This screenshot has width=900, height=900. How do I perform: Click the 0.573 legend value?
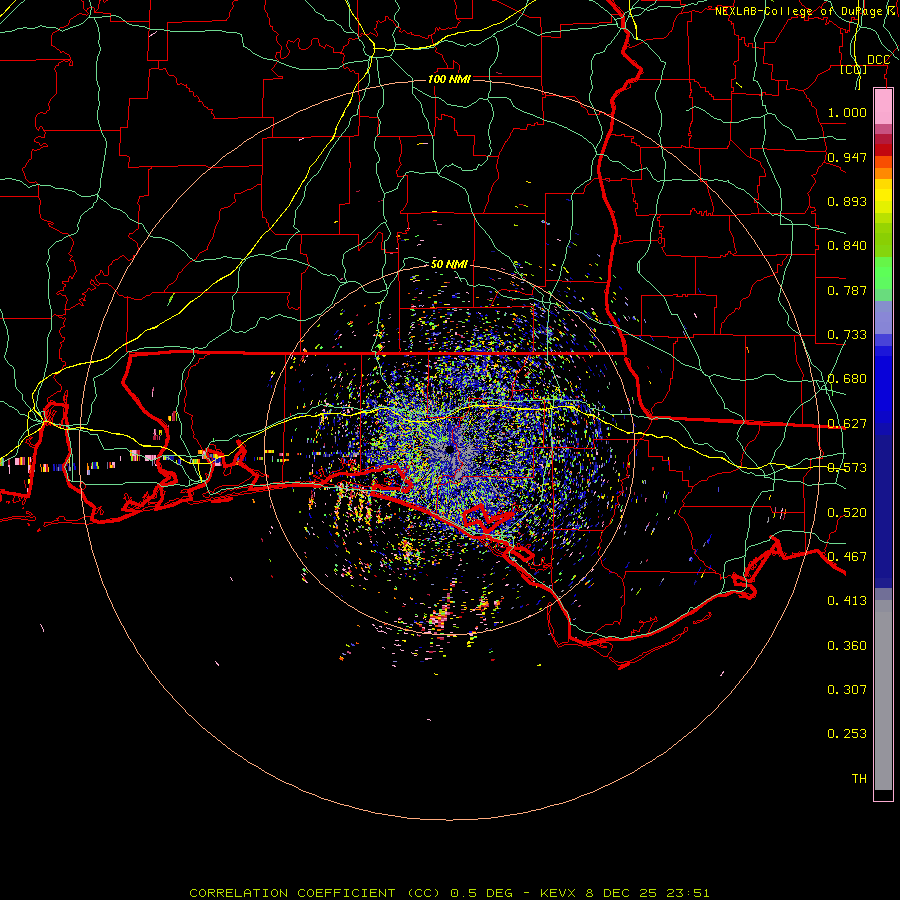[847, 468]
